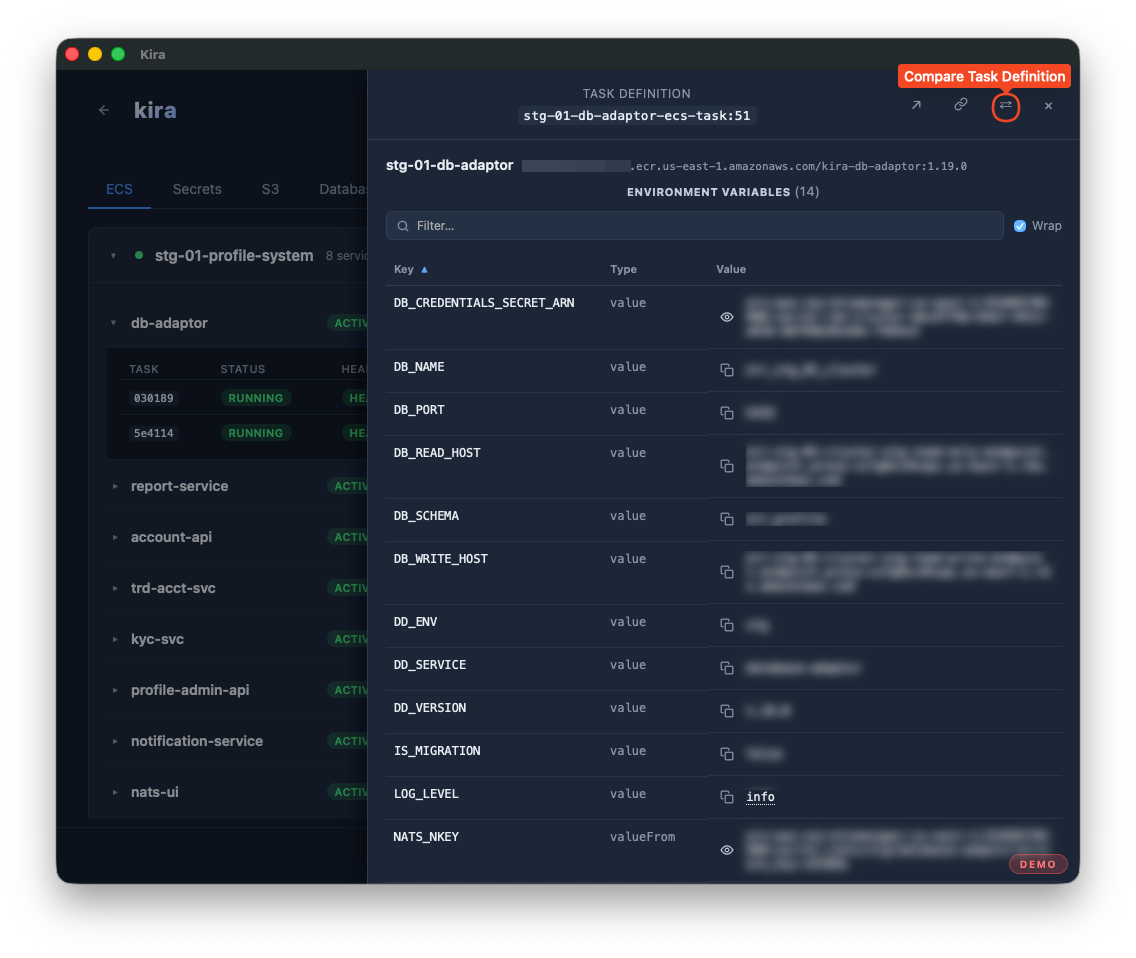Expand the notification-service row

pos(115,741)
